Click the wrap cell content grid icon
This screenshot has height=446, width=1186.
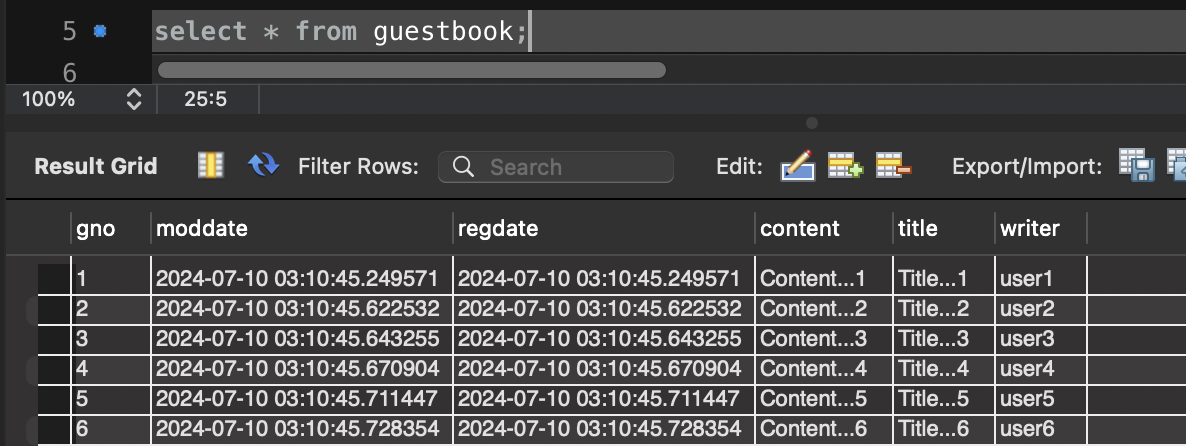click(210, 165)
